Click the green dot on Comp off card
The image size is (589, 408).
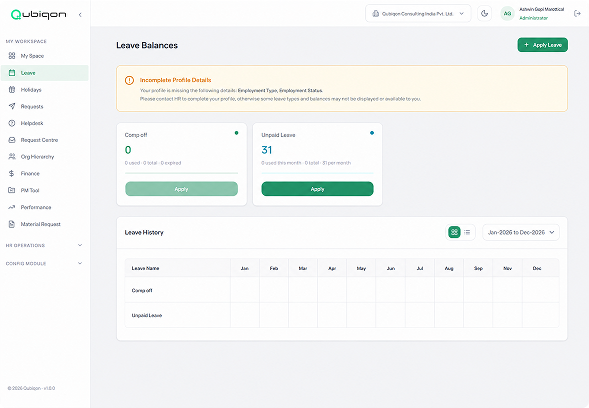pyautogui.click(x=236, y=133)
